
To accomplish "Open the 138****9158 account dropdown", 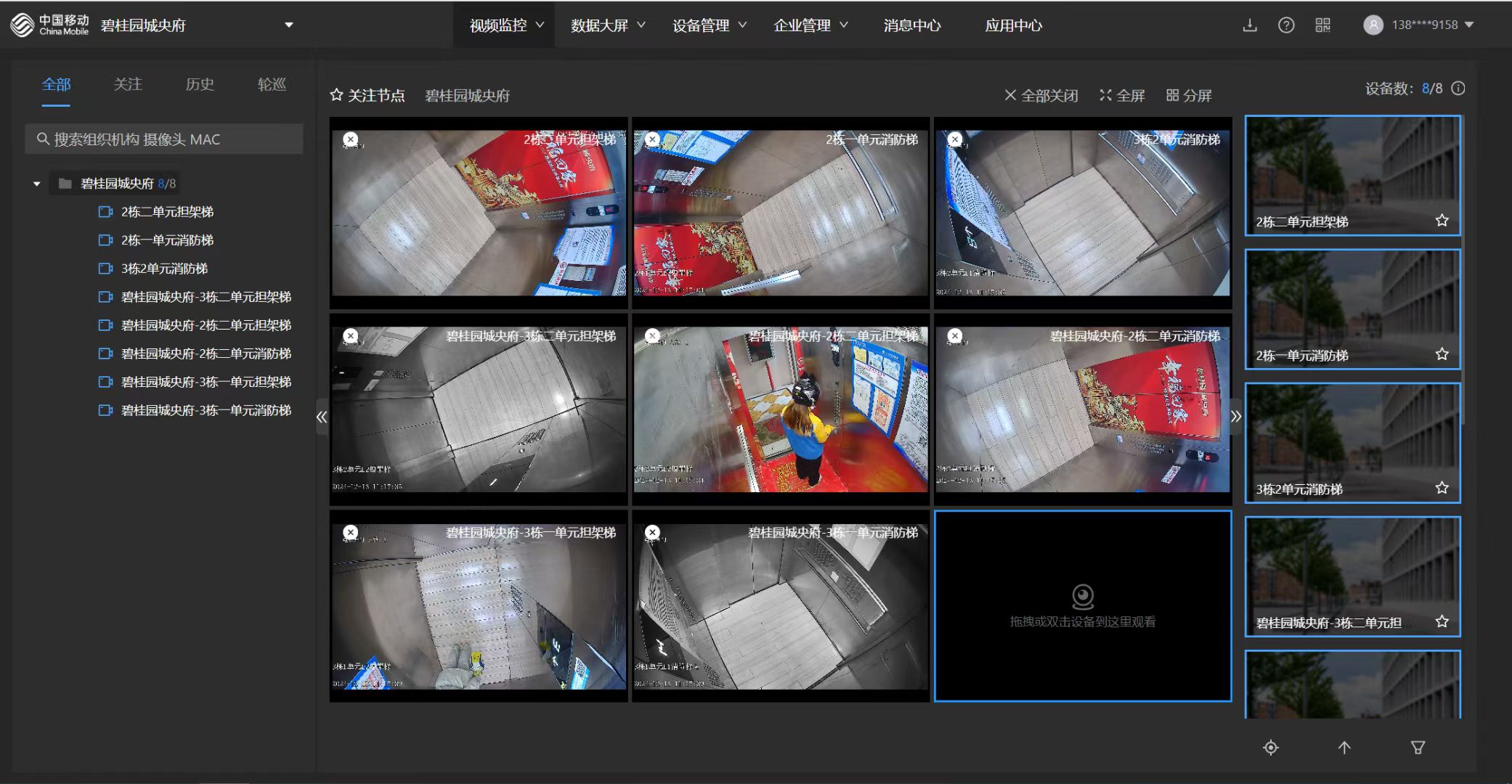I will point(1471,25).
